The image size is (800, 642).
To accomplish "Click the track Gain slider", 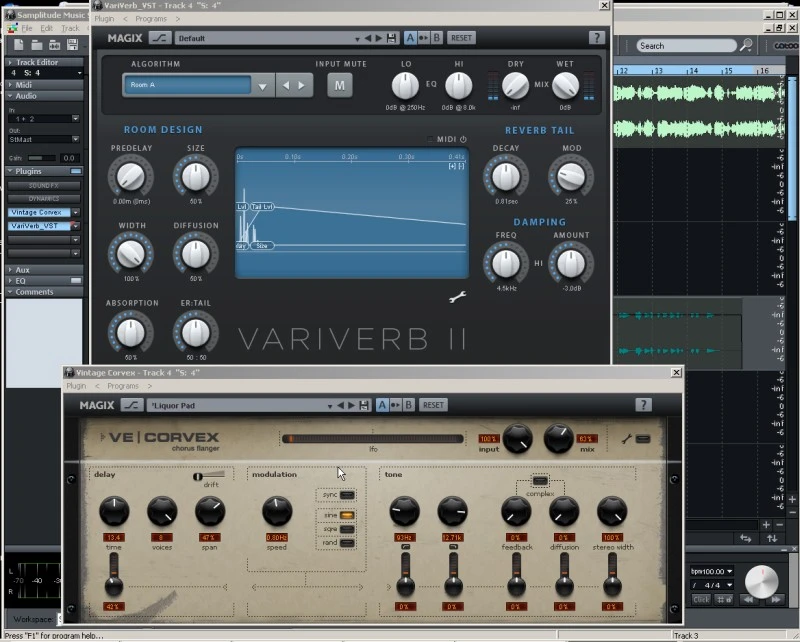I will point(42,158).
